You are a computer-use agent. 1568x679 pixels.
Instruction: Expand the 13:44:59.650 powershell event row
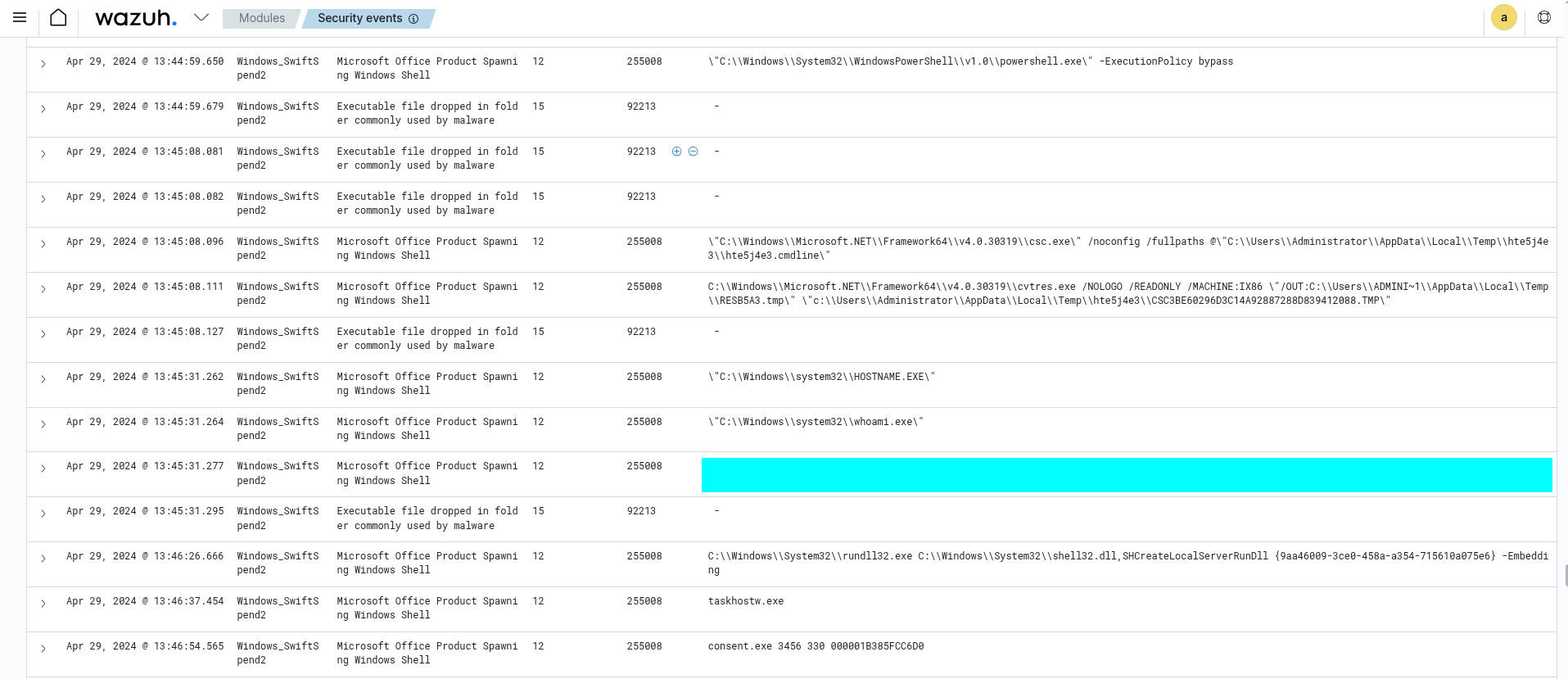click(x=43, y=63)
